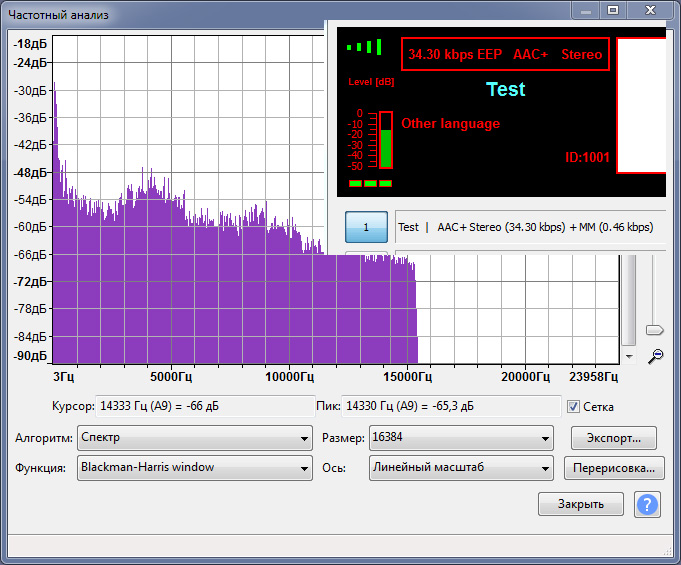Click the Курсор readout field 14333 Гц

click(205, 406)
